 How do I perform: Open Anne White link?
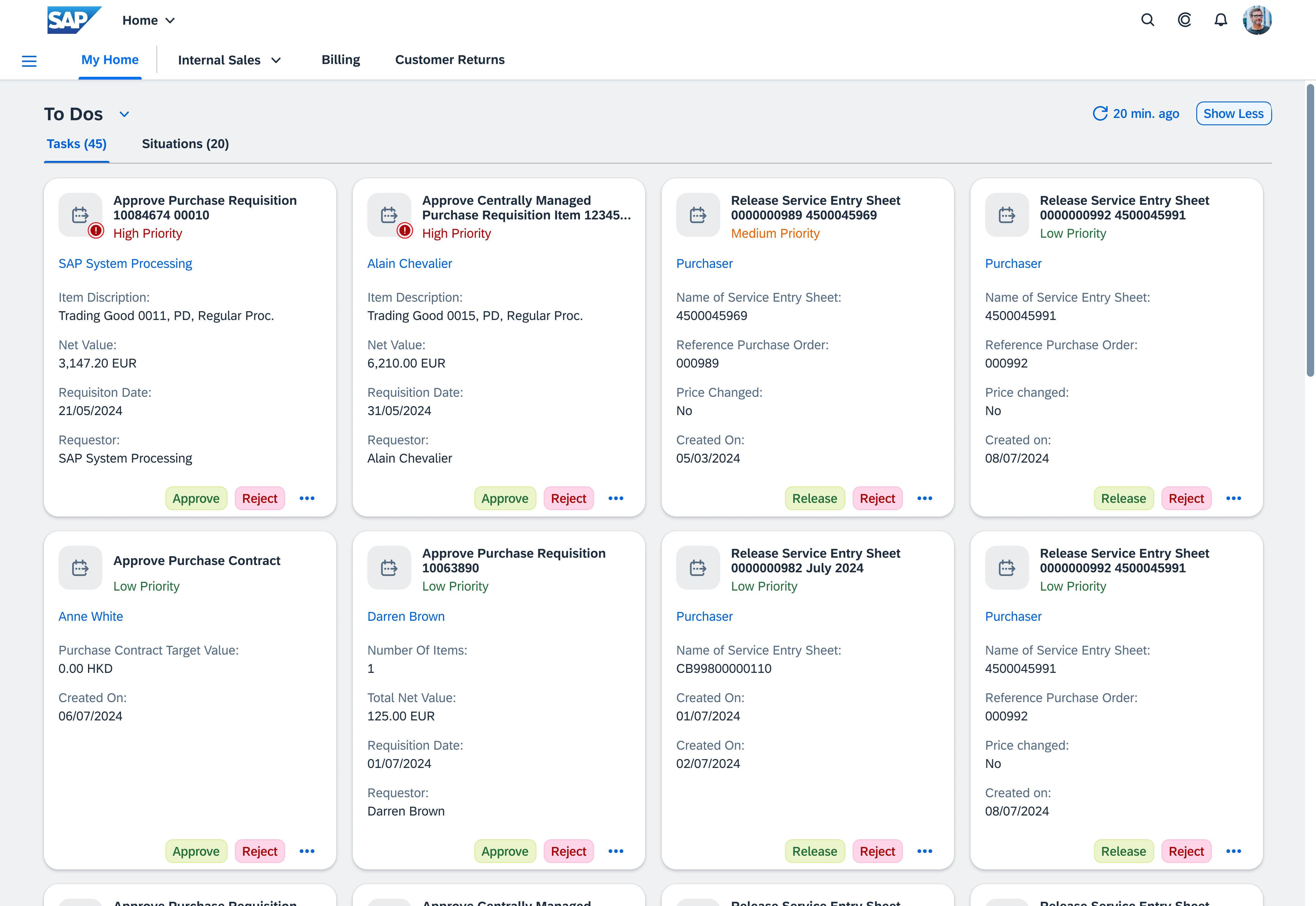[90, 616]
